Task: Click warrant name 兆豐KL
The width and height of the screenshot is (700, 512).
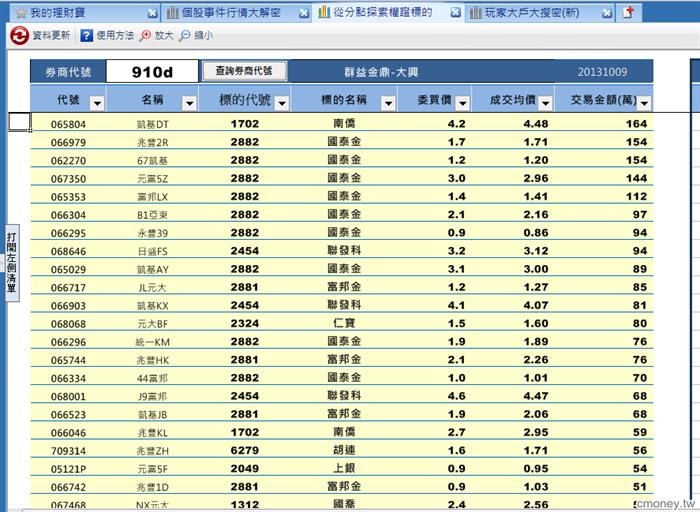Action: [x=153, y=433]
